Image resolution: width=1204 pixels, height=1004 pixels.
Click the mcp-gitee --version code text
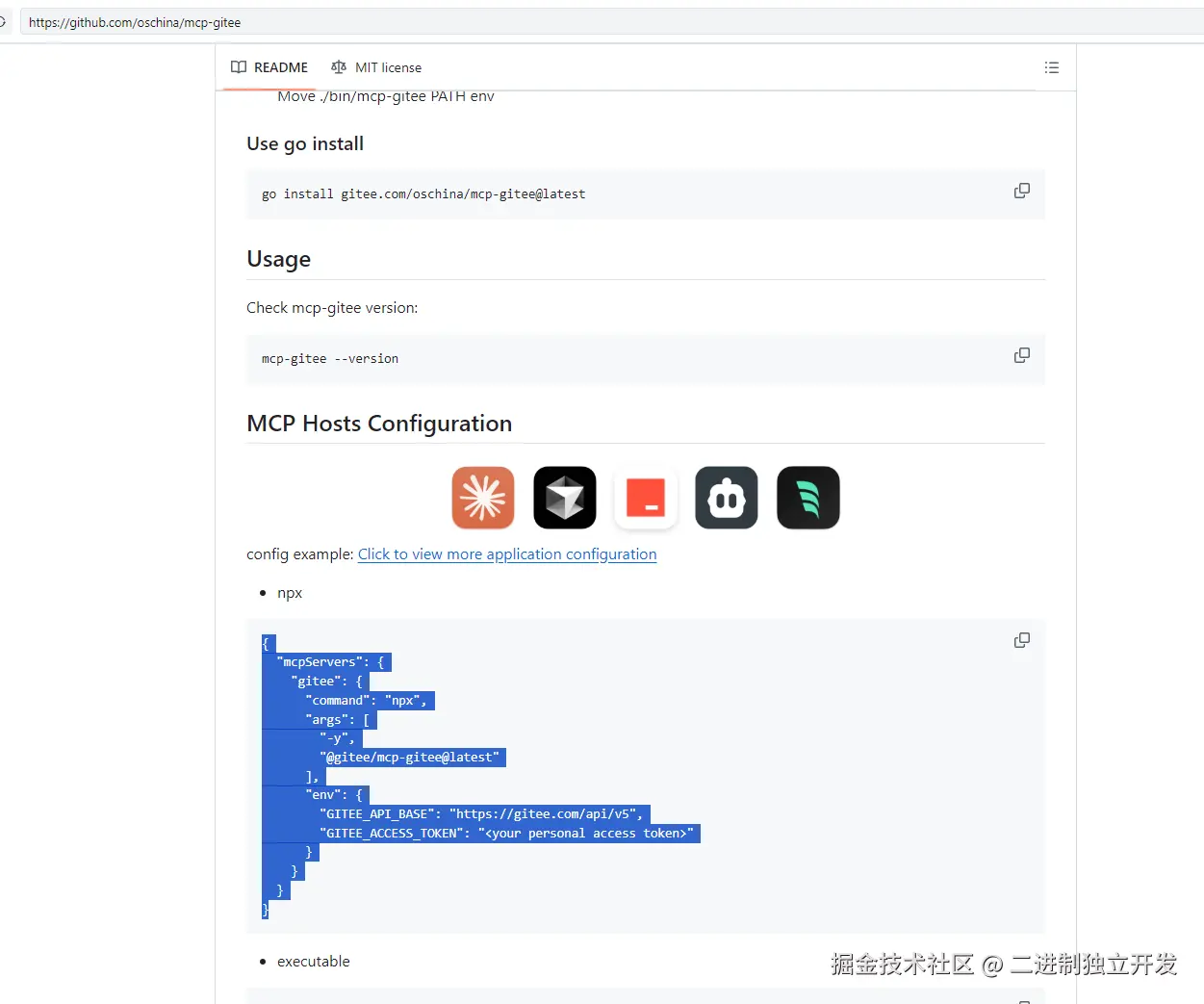[330, 359]
